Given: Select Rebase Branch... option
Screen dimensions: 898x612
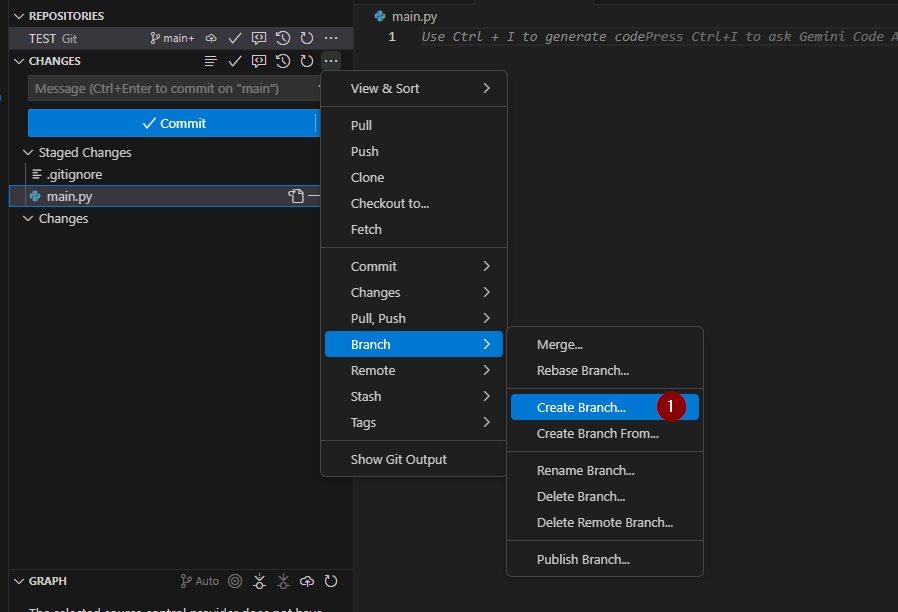Looking at the screenshot, I should point(605,371).
